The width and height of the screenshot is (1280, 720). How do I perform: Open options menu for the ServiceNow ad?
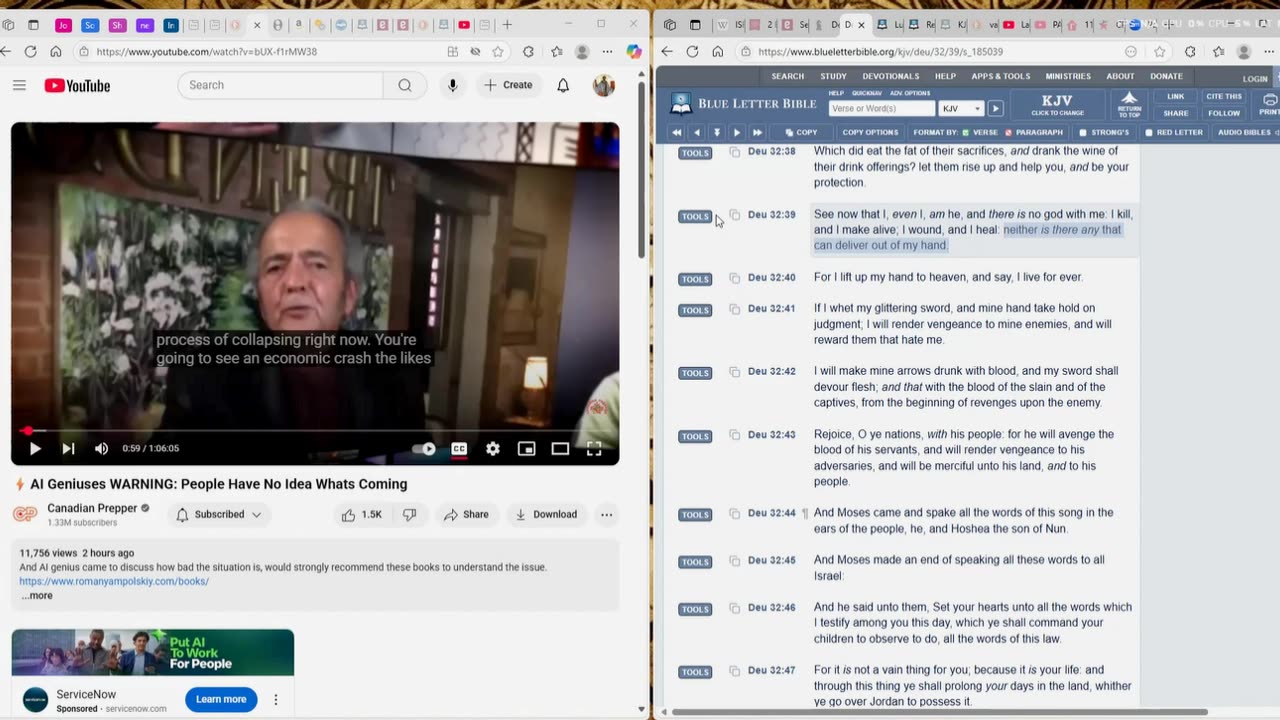click(276, 700)
